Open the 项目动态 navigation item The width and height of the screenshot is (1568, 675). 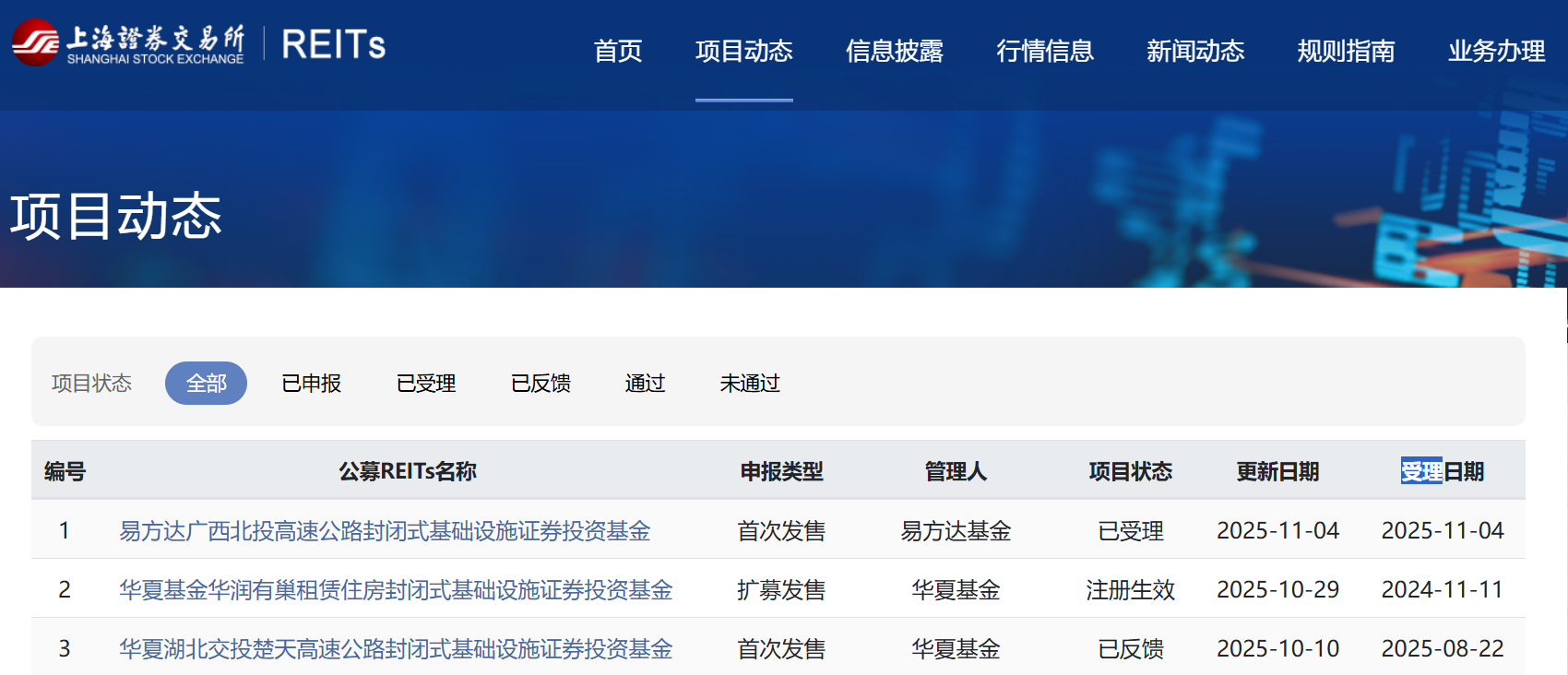pyautogui.click(x=744, y=51)
